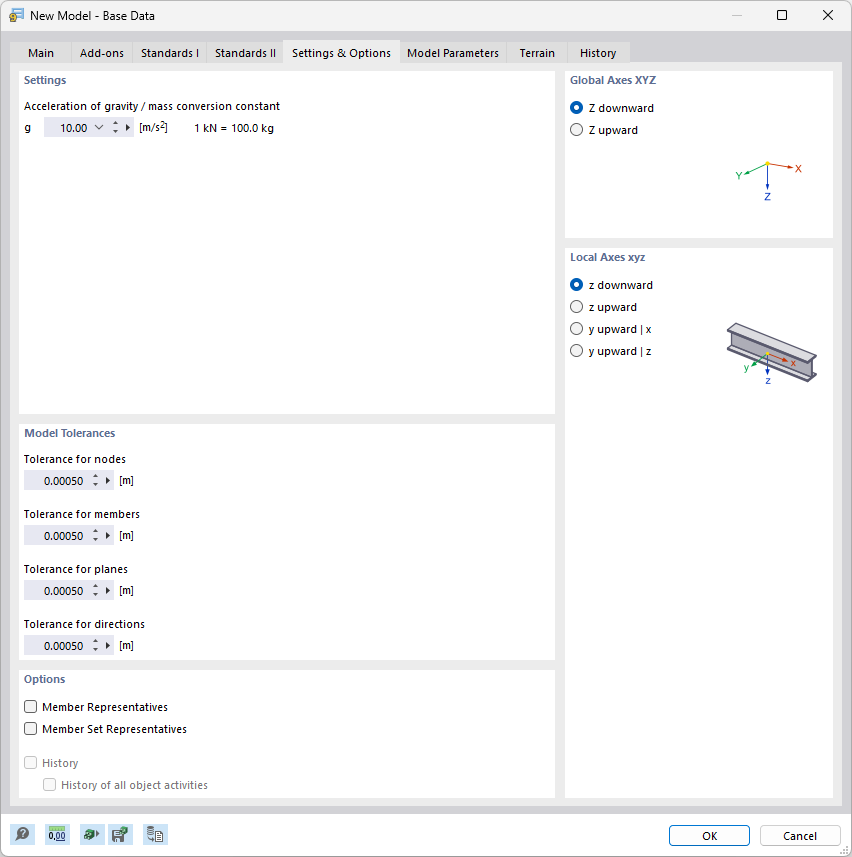Viewport: 852px width, 857px height.
Task: Open the gravity acceleration value dropdown
Action: point(99,127)
